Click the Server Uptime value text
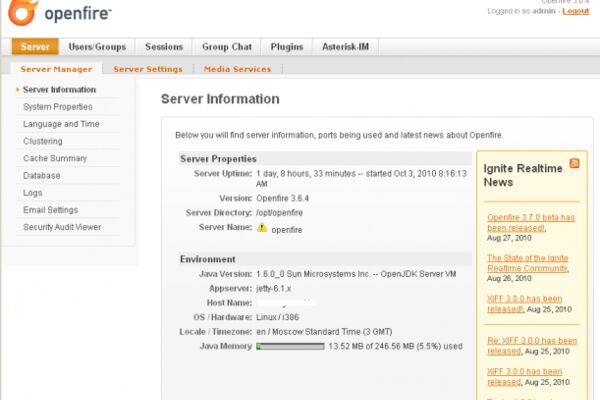The height and width of the screenshot is (400, 600). pos(361,179)
